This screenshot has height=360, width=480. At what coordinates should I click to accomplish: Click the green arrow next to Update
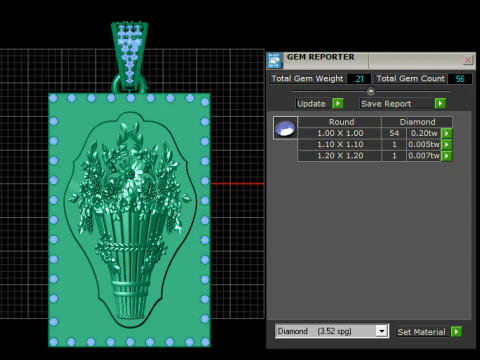pyautogui.click(x=338, y=104)
